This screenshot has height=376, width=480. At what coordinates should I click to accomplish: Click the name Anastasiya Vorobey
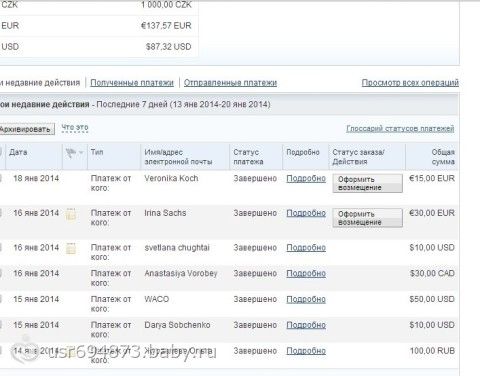click(181, 273)
